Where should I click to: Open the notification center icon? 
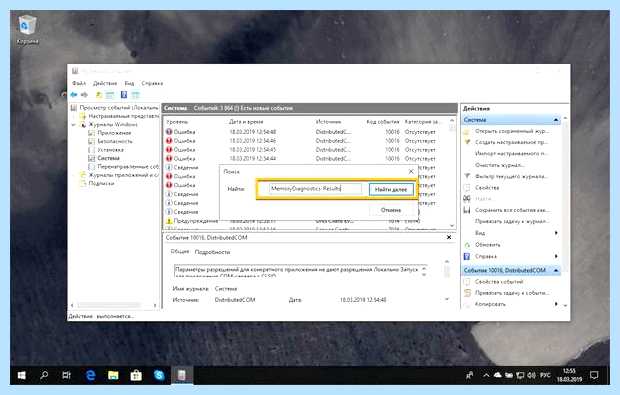(594, 375)
